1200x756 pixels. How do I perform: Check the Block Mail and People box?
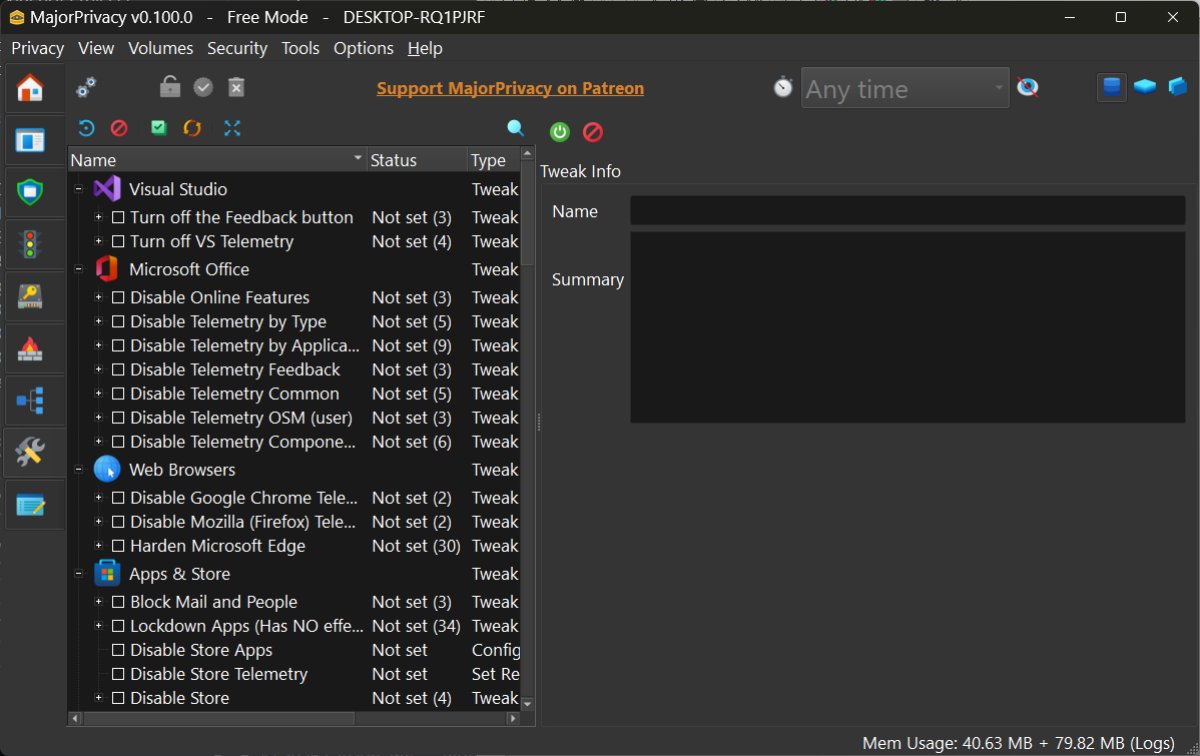coord(118,602)
